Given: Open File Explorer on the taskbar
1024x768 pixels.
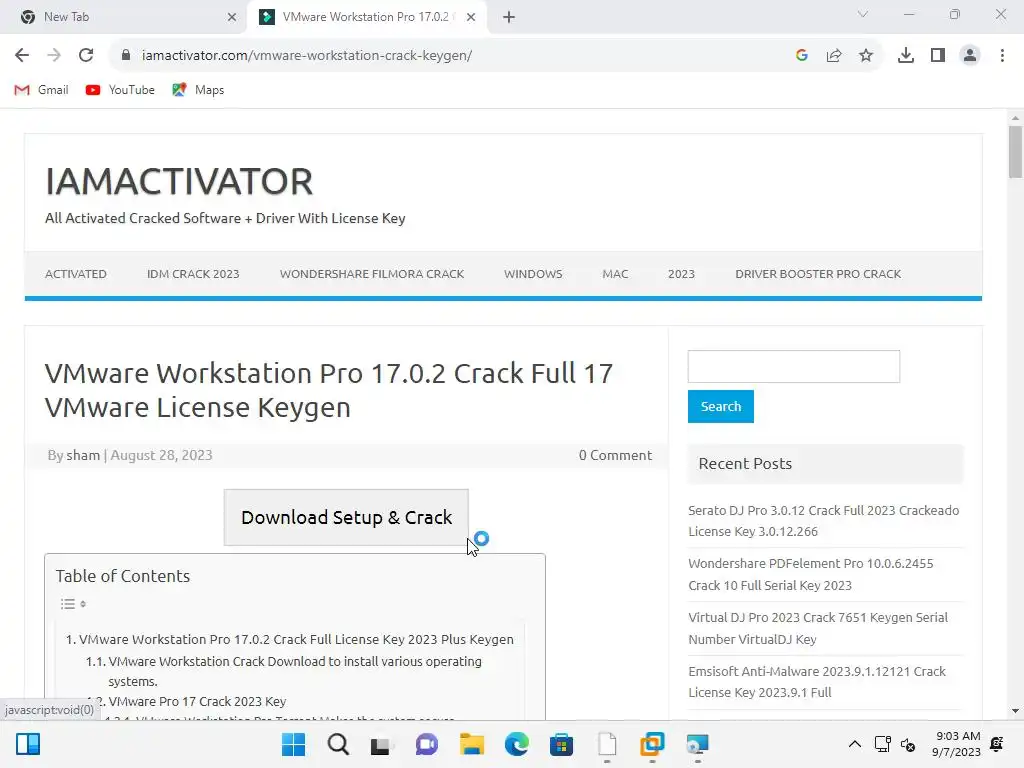Looking at the screenshot, I should [x=472, y=744].
